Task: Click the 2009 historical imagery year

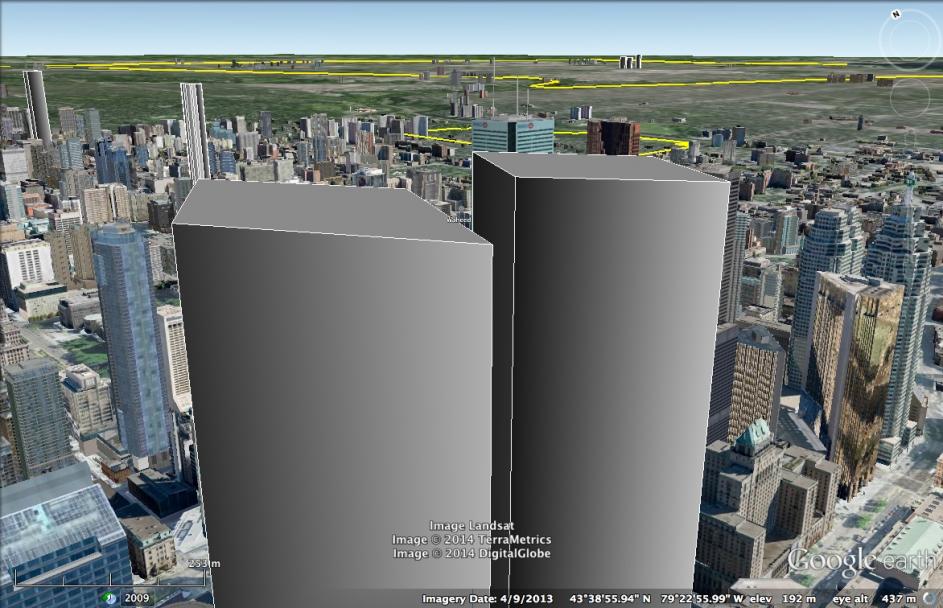Action: tap(137, 598)
